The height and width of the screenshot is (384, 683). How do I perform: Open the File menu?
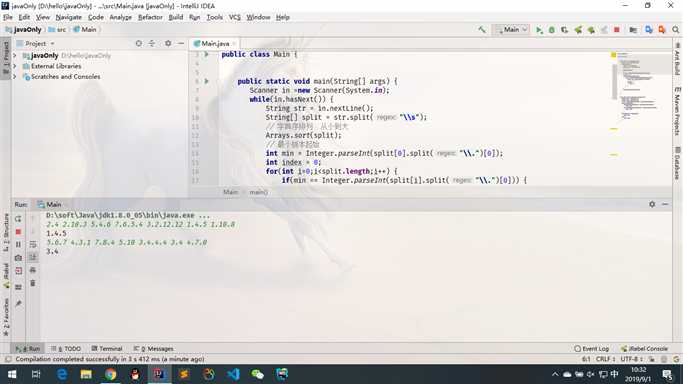(x=8, y=17)
